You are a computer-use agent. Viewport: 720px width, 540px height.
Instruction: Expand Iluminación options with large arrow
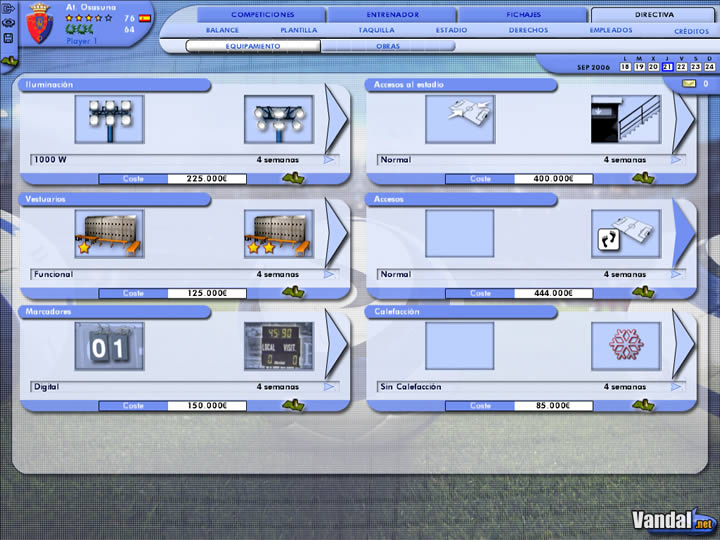click(x=336, y=118)
